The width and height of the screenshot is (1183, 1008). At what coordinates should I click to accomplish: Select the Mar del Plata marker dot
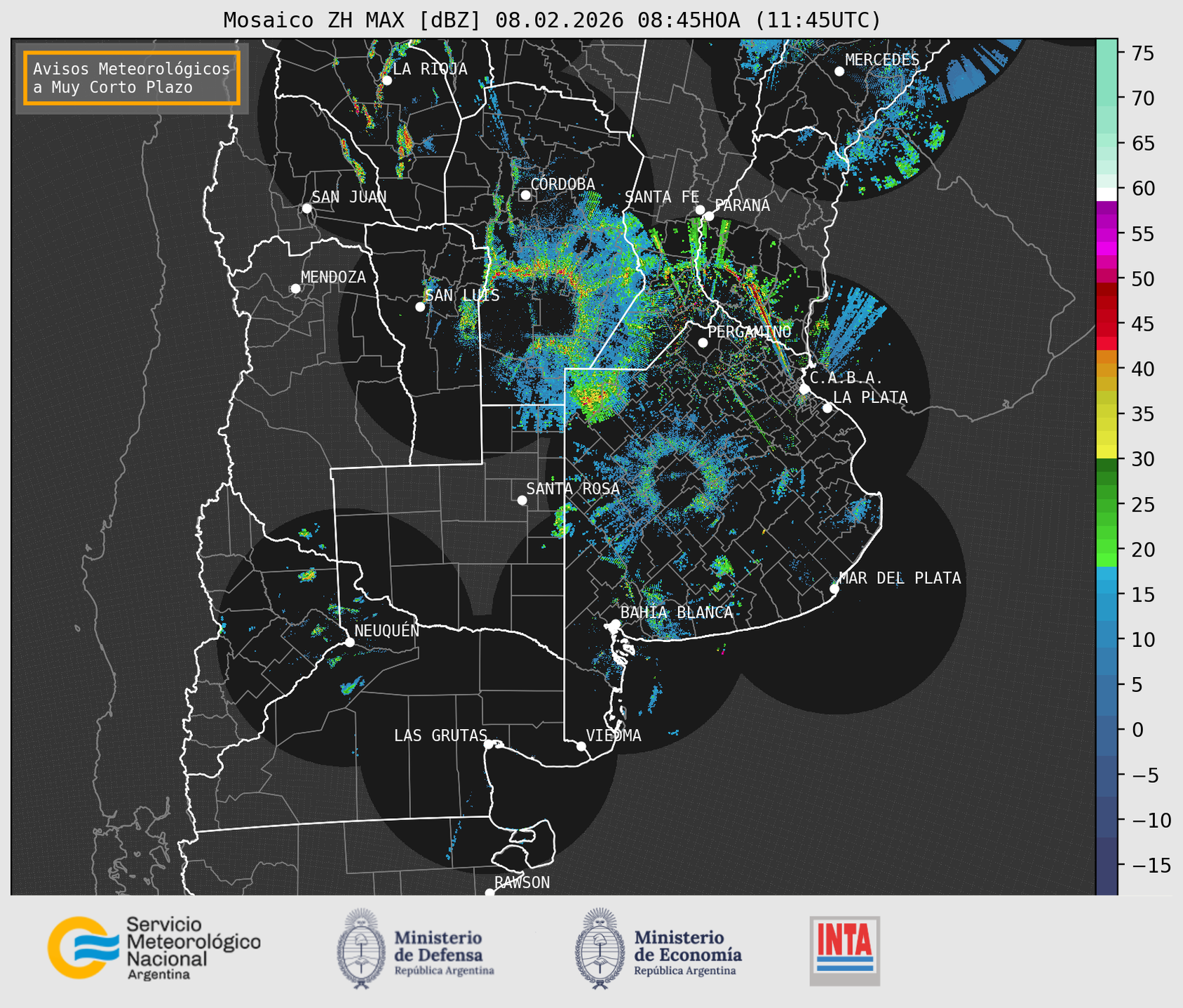834,589
